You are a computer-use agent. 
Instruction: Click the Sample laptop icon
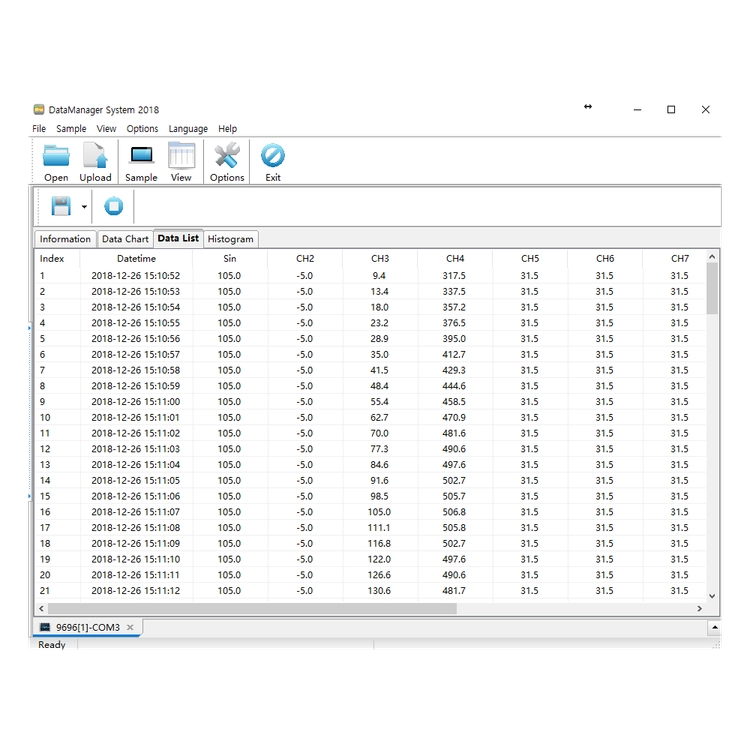(x=142, y=155)
